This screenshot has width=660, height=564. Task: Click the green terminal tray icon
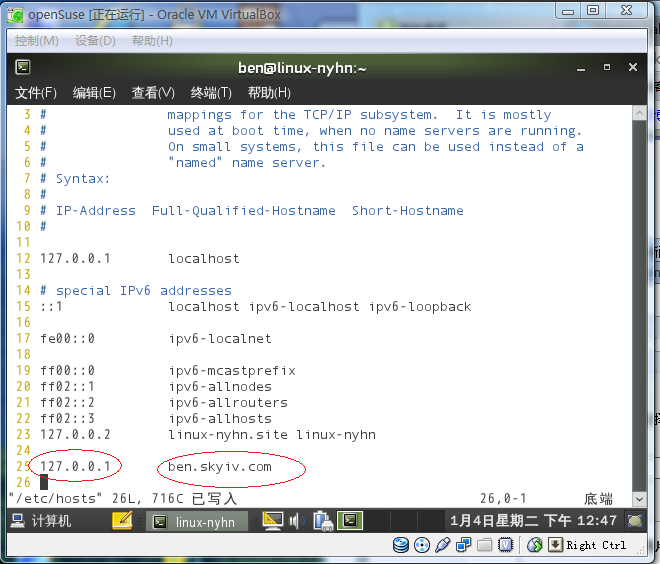click(x=350, y=521)
